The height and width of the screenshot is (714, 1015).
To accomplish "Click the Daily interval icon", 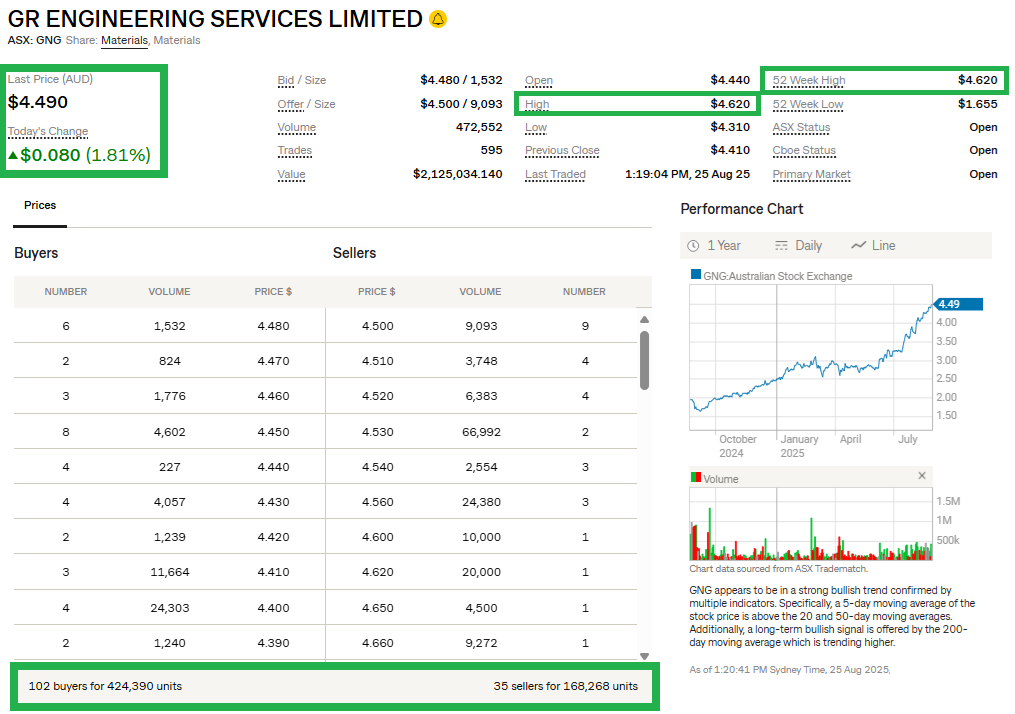I will 782,246.
